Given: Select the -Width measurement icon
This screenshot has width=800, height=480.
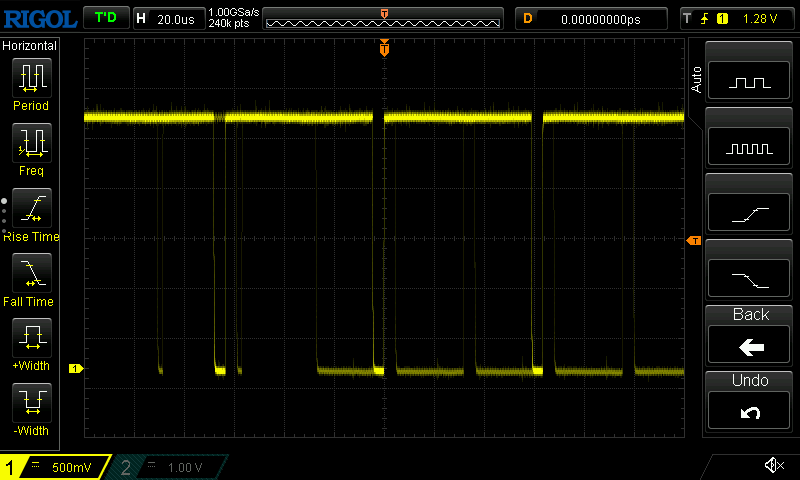Looking at the screenshot, I should (31, 404).
